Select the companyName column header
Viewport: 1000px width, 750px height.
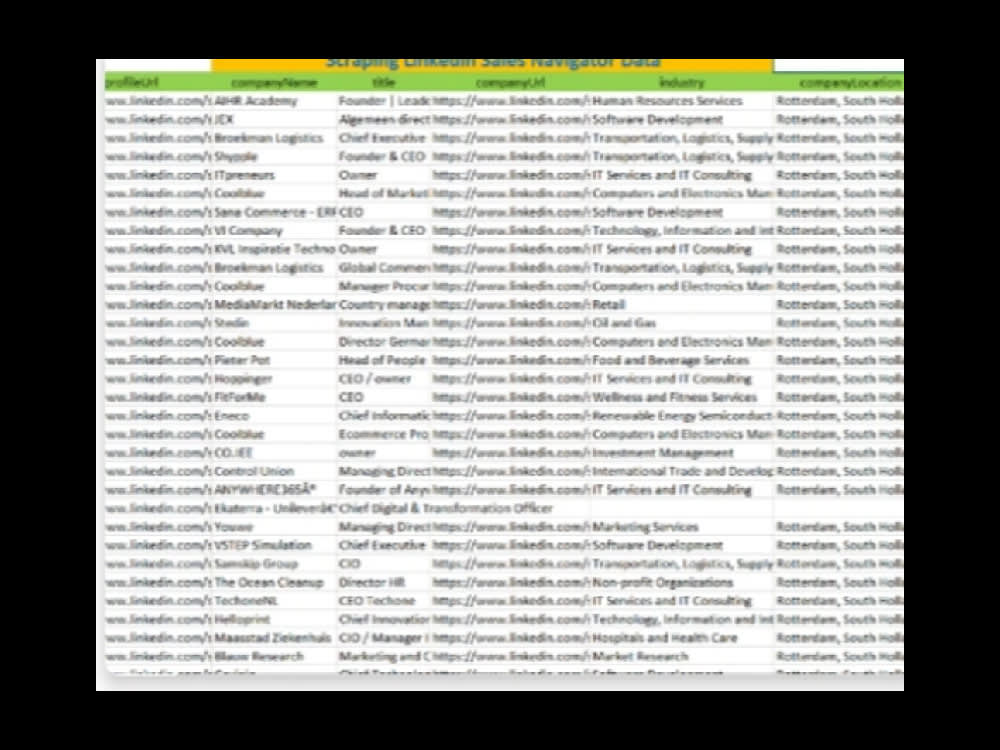click(274, 82)
